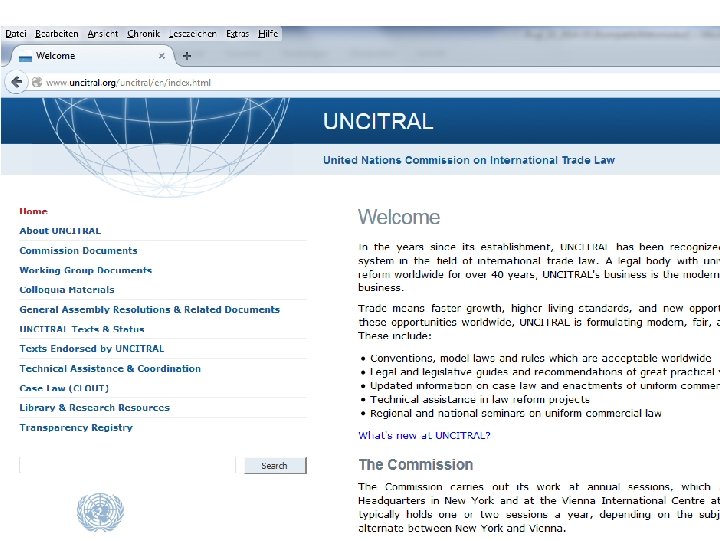Follow What's new at UNCITRAL? link
Viewport: 720px width, 540px height.
pos(424,435)
